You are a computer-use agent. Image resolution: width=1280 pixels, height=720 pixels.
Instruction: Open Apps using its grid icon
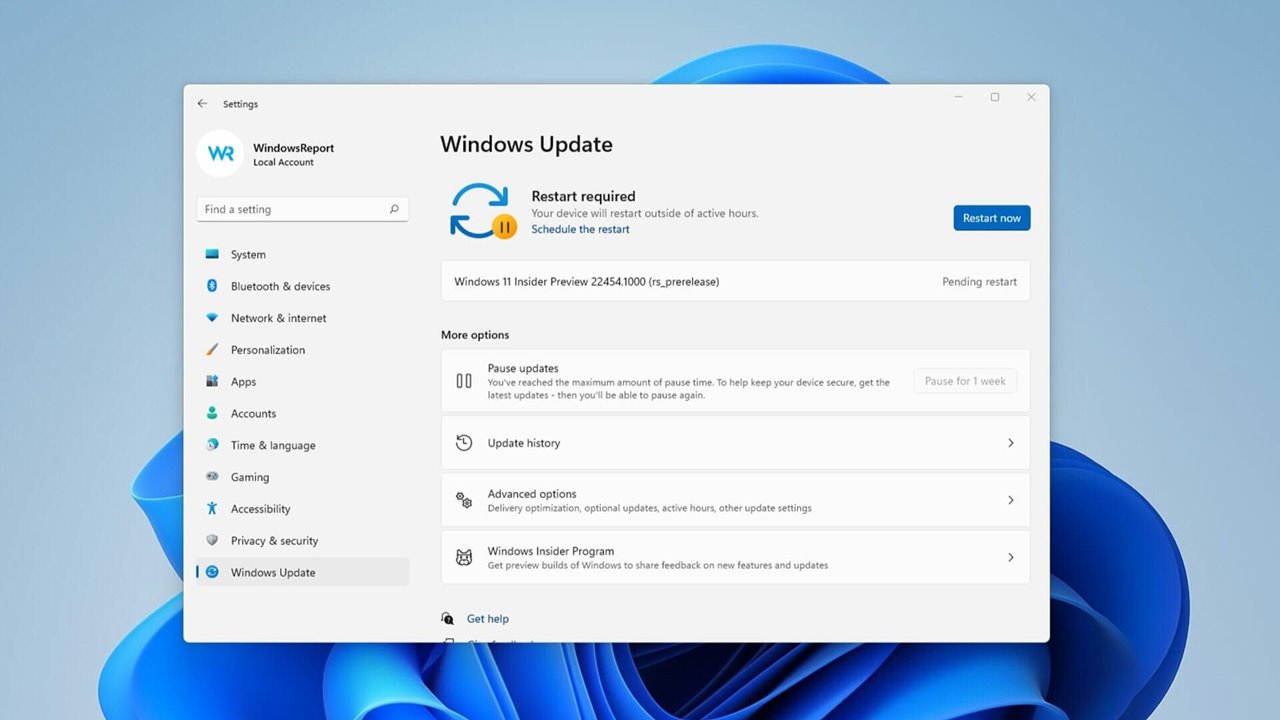[x=211, y=381]
